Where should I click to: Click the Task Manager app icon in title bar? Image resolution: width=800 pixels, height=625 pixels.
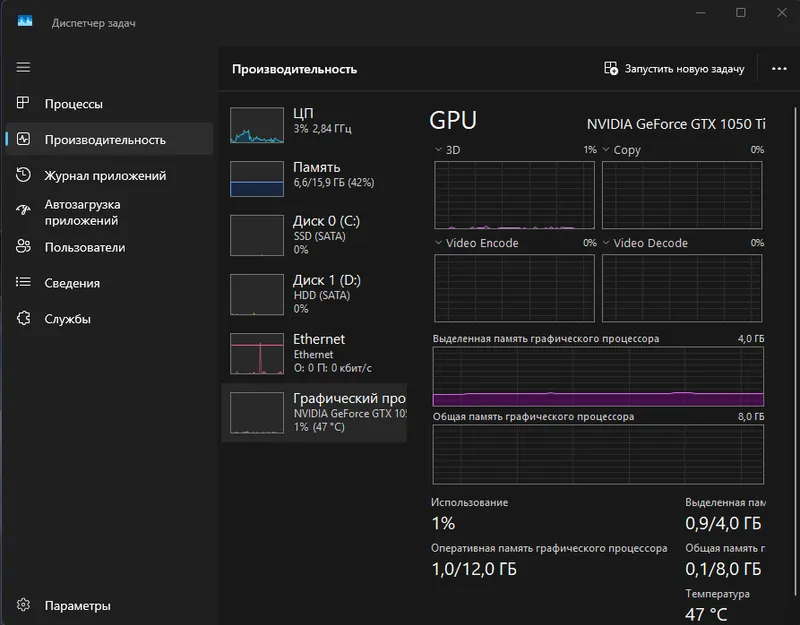tap(24, 20)
